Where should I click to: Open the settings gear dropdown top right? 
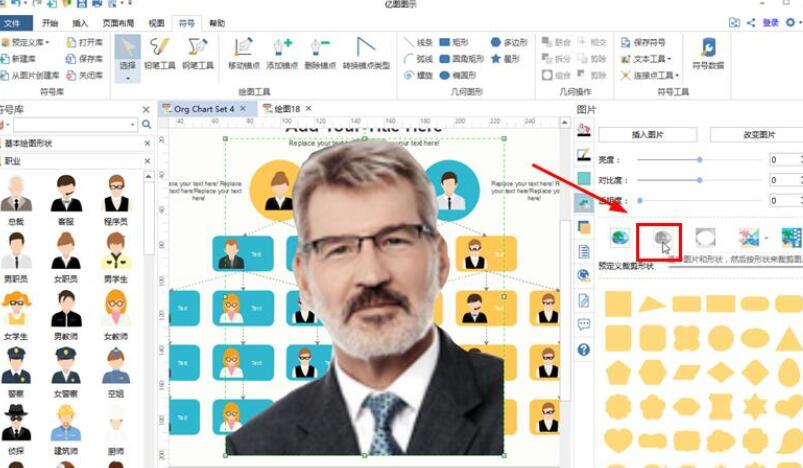(792, 23)
